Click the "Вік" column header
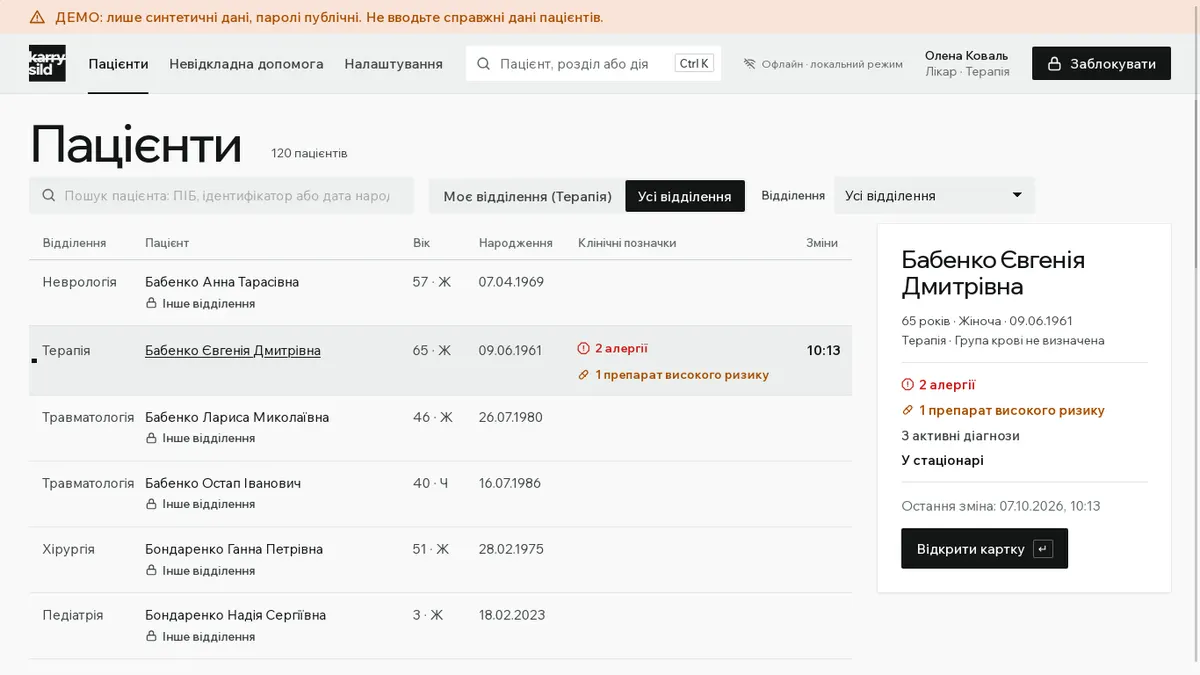 pos(421,243)
